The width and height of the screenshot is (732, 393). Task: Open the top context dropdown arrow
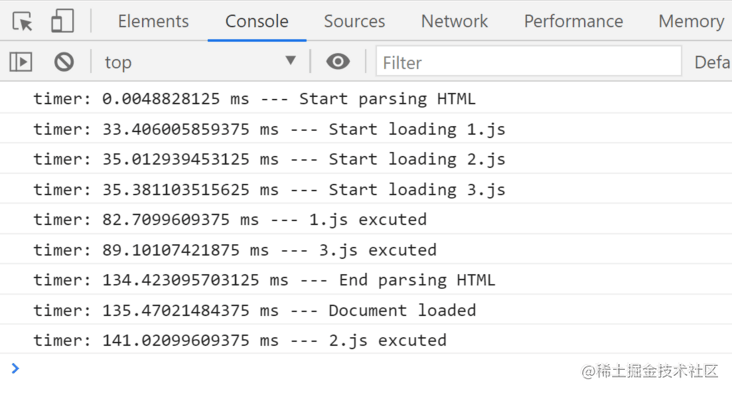coord(291,61)
